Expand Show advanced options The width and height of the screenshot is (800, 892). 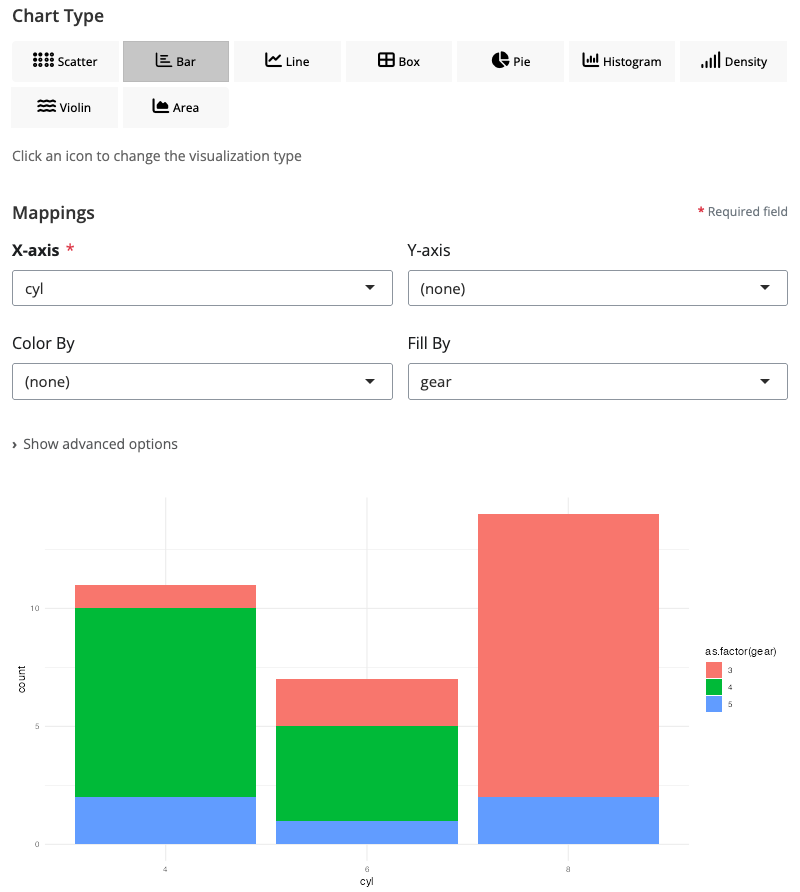click(95, 444)
